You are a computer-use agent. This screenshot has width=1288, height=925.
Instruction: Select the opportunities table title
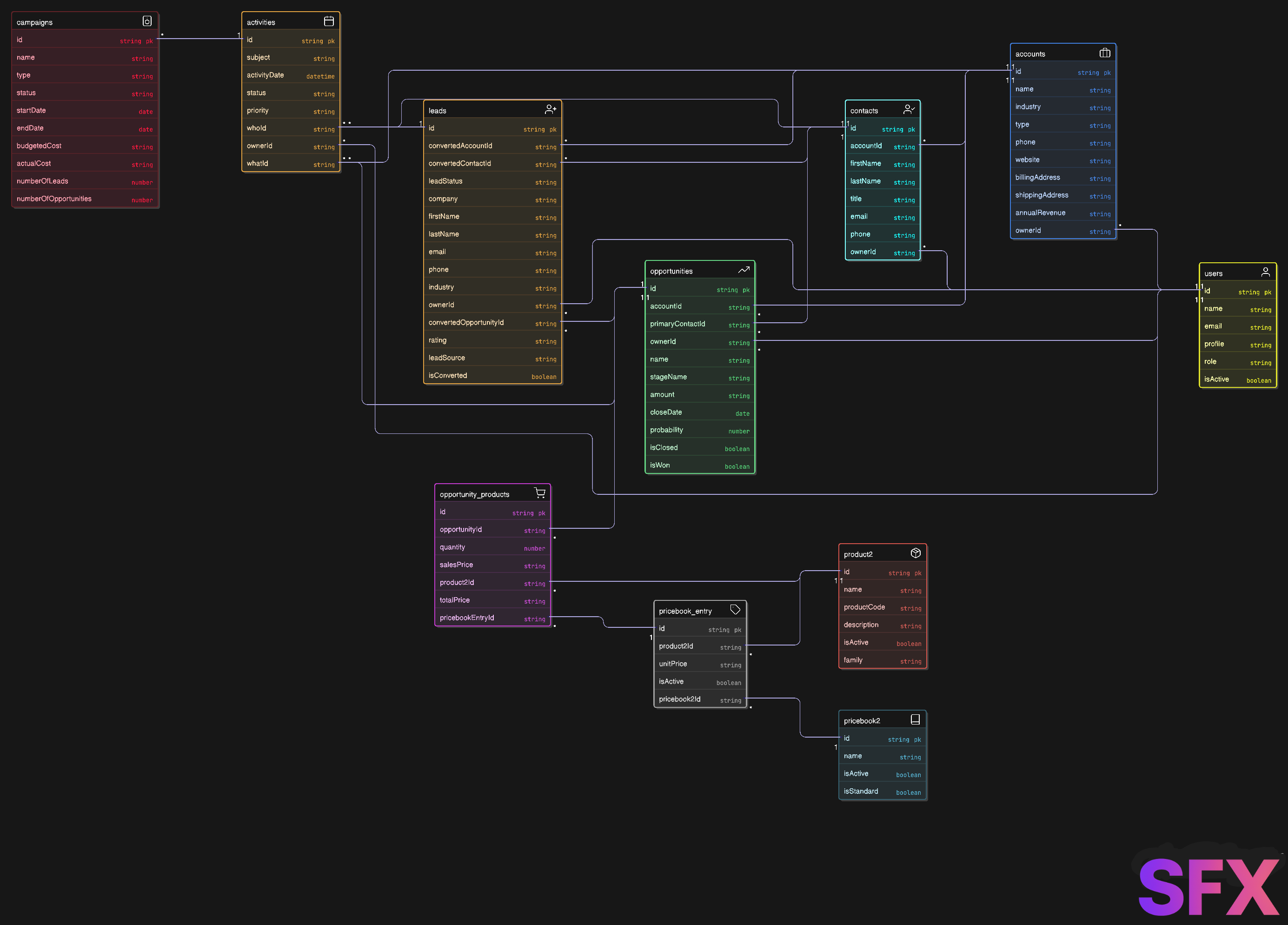tap(671, 271)
